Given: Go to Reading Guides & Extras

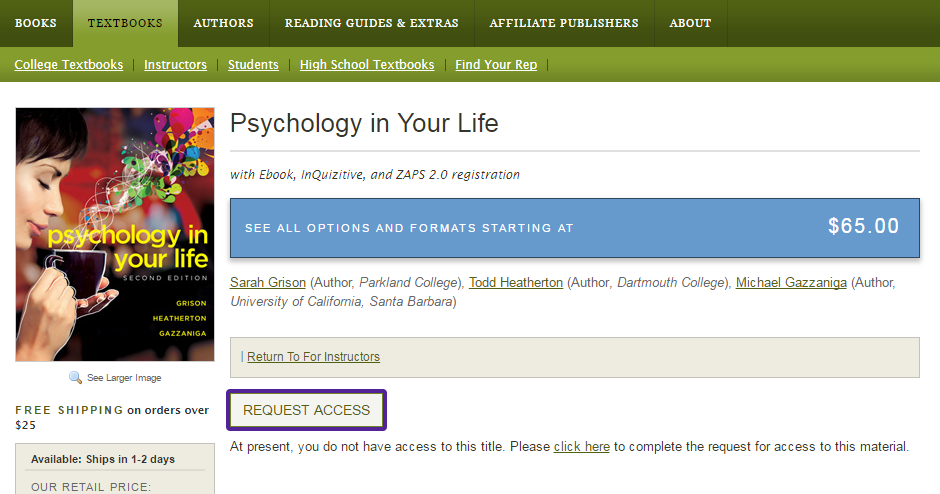Looking at the screenshot, I should (x=372, y=23).
